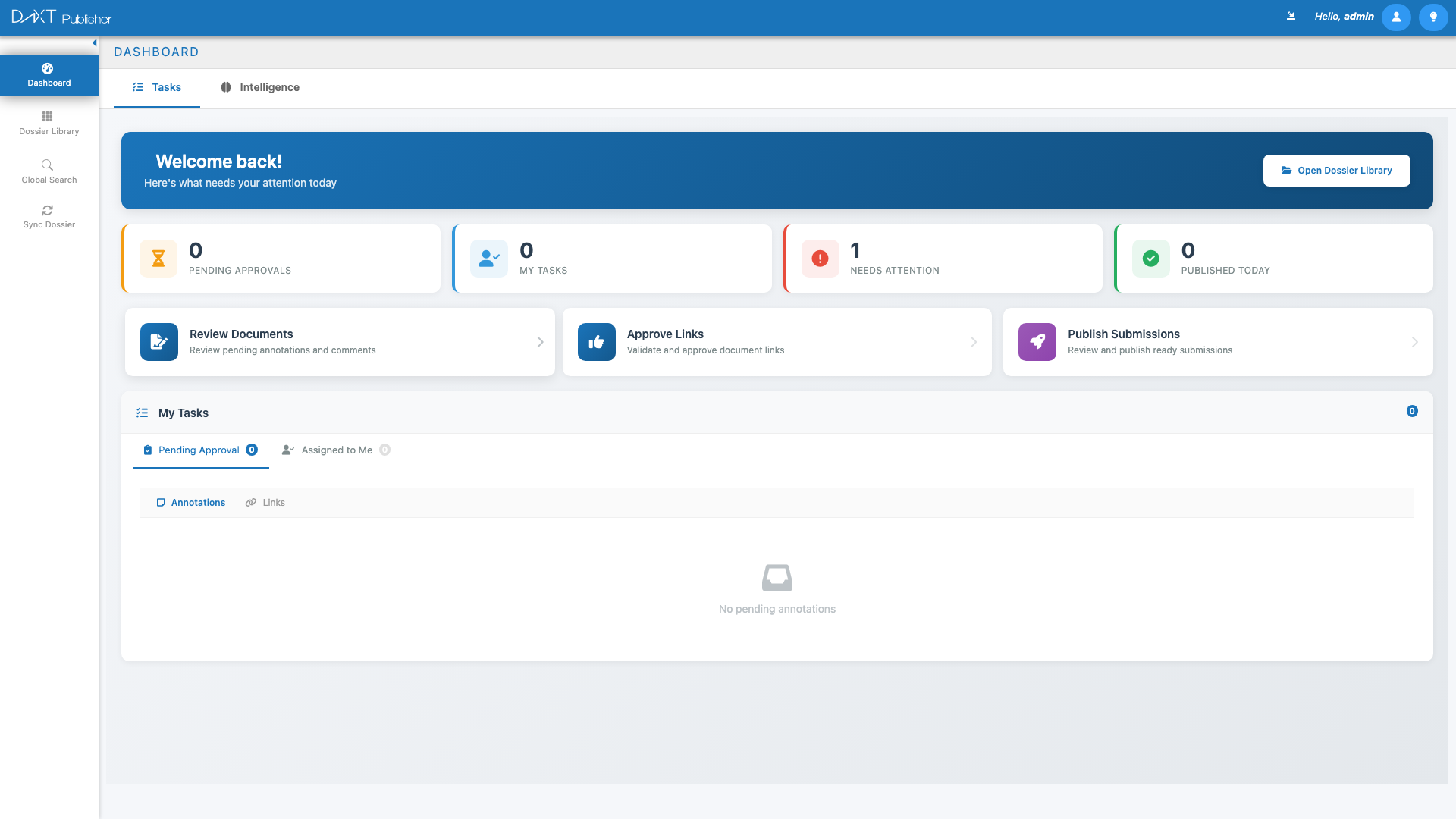Click the export icon next to Hello admin
Image resolution: width=1456 pixels, height=819 pixels.
tap(1291, 16)
